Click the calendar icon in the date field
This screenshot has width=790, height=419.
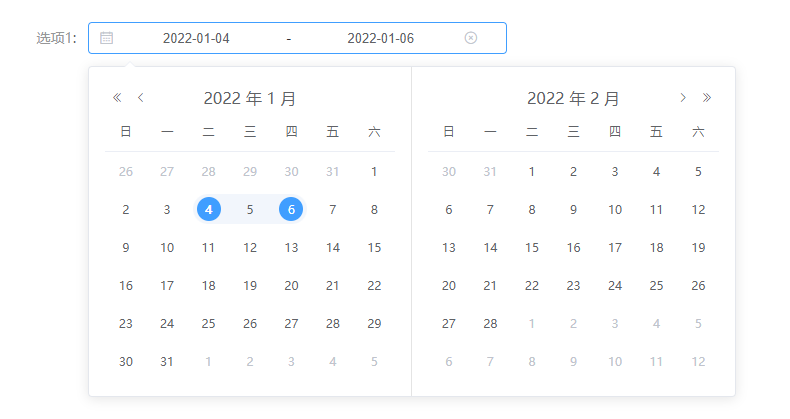(x=107, y=38)
